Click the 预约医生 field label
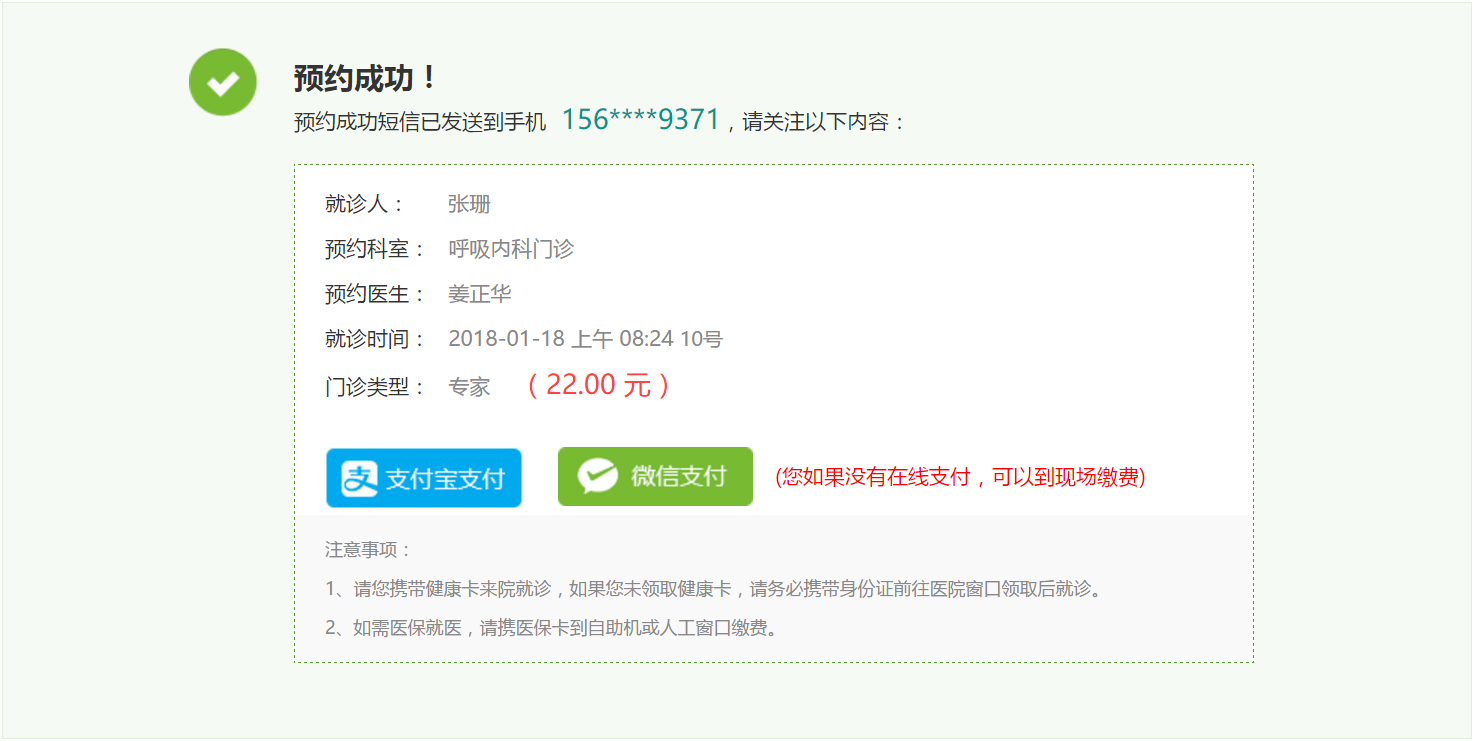Image resolution: width=1474 pixels, height=741 pixels. [x=375, y=294]
